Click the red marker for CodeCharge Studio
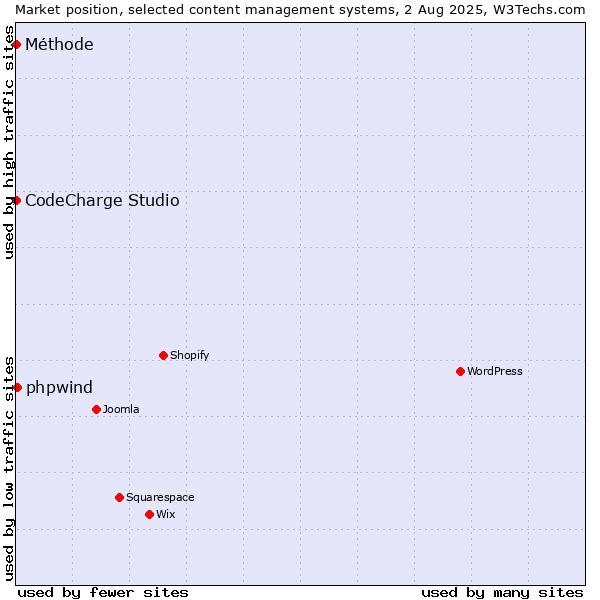The image size is (600, 600). [x=16, y=201]
